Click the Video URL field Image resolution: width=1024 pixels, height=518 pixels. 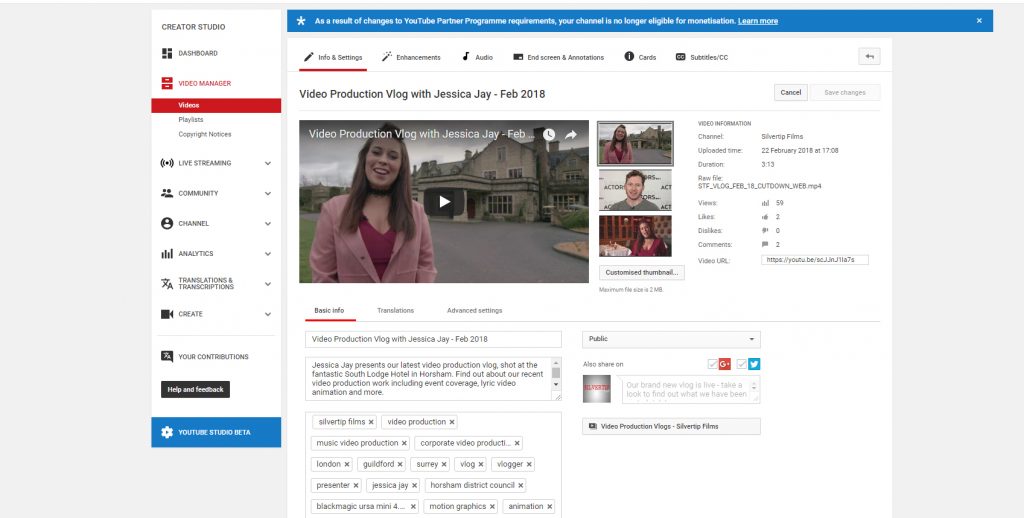(x=814, y=260)
